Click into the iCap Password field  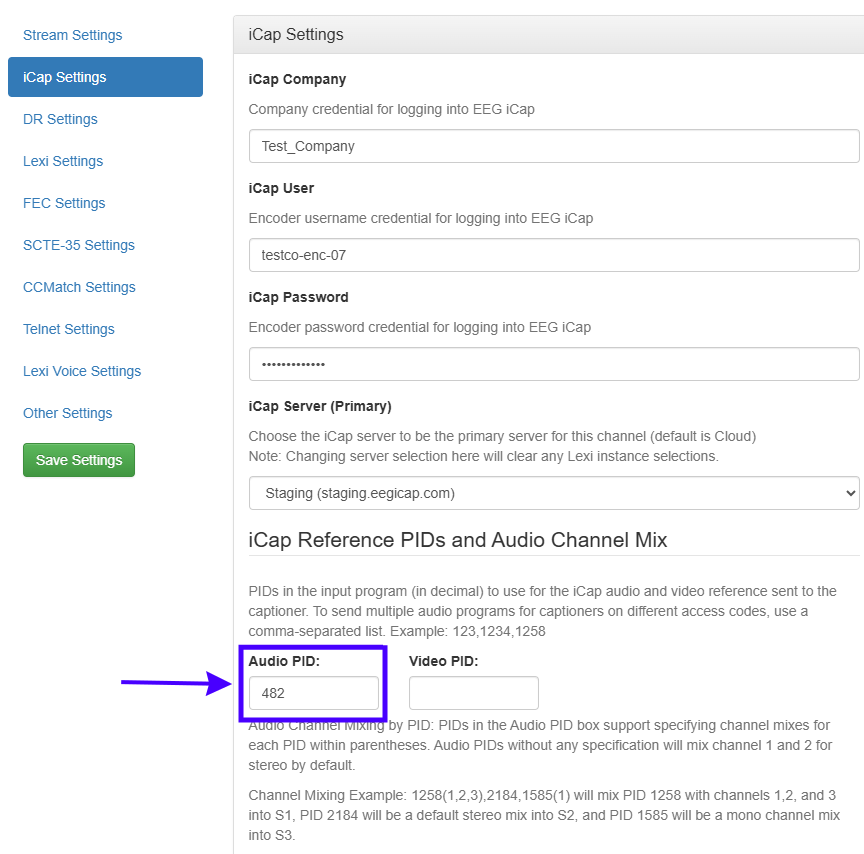click(554, 364)
